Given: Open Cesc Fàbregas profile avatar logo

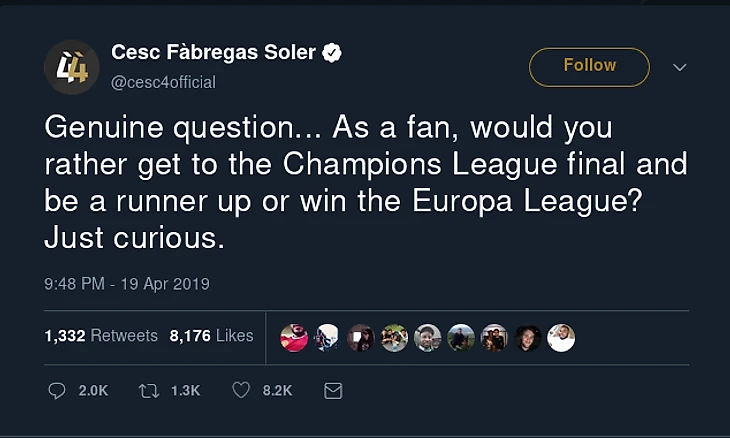Looking at the screenshot, I should coord(71,67).
